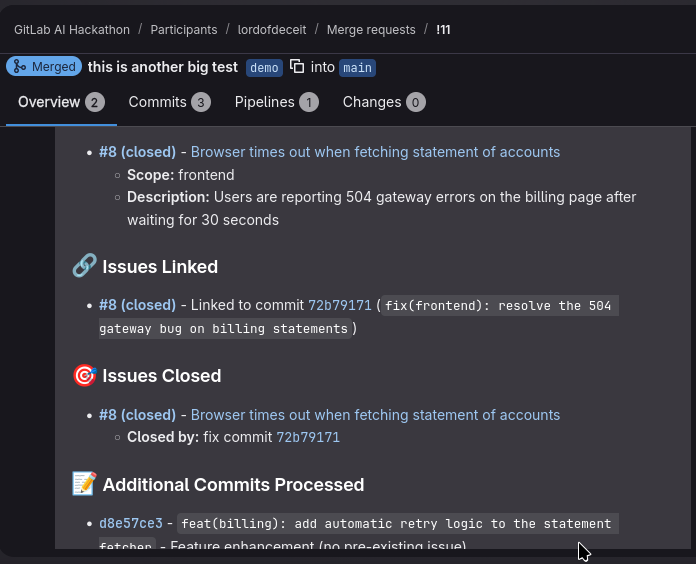Go to Merge requests breadcrumb
This screenshot has width=696, height=564.
[371, 29]
